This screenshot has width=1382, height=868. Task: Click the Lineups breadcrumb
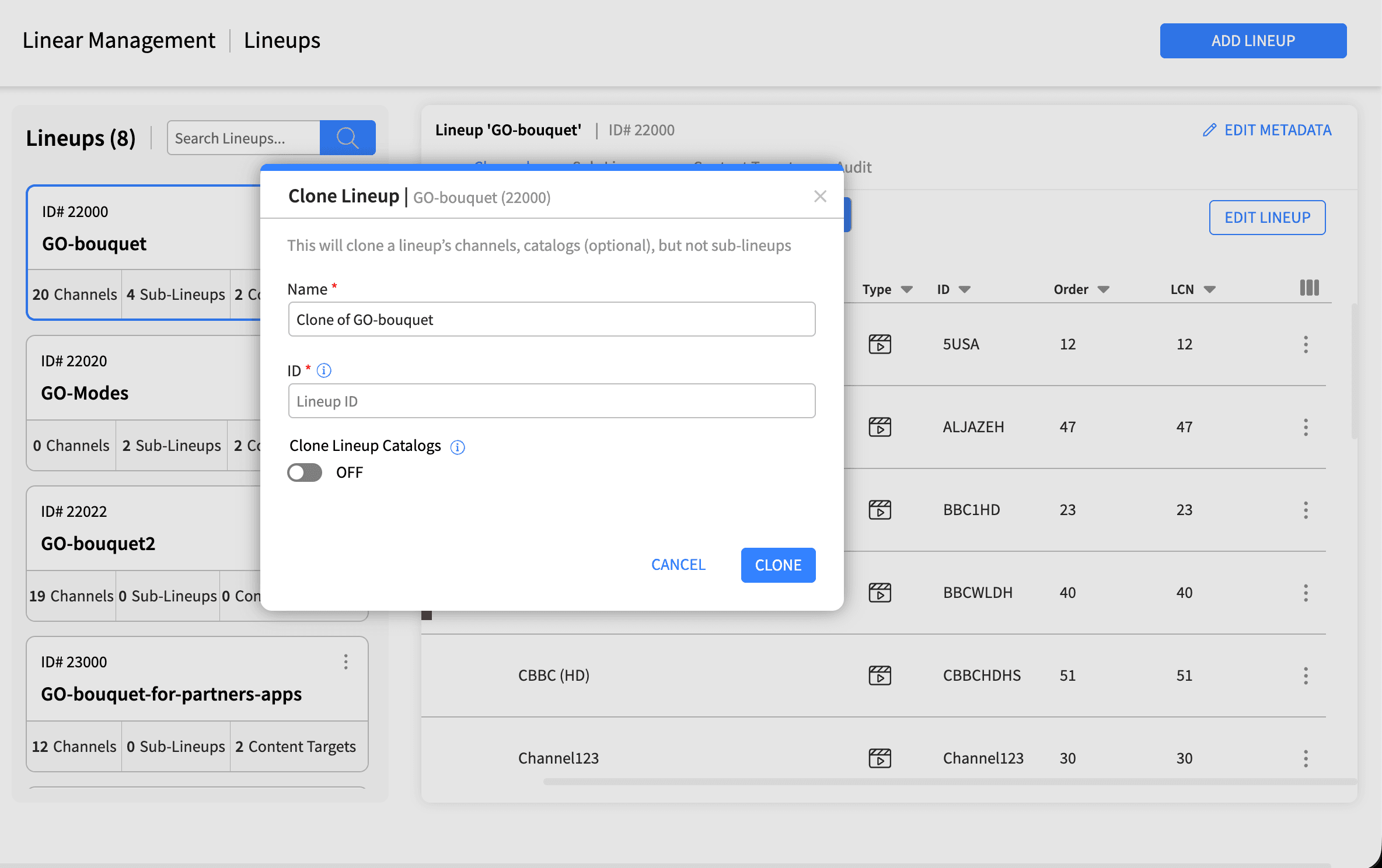[x=282, y=40]
